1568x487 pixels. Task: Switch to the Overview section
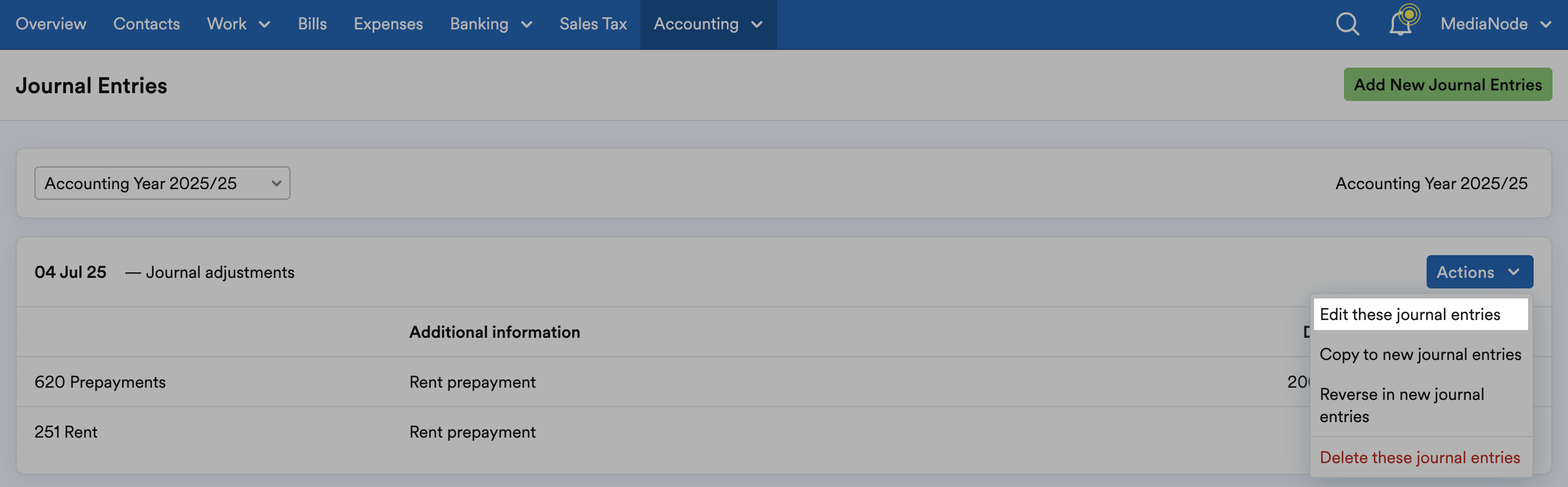pos(50,24)
